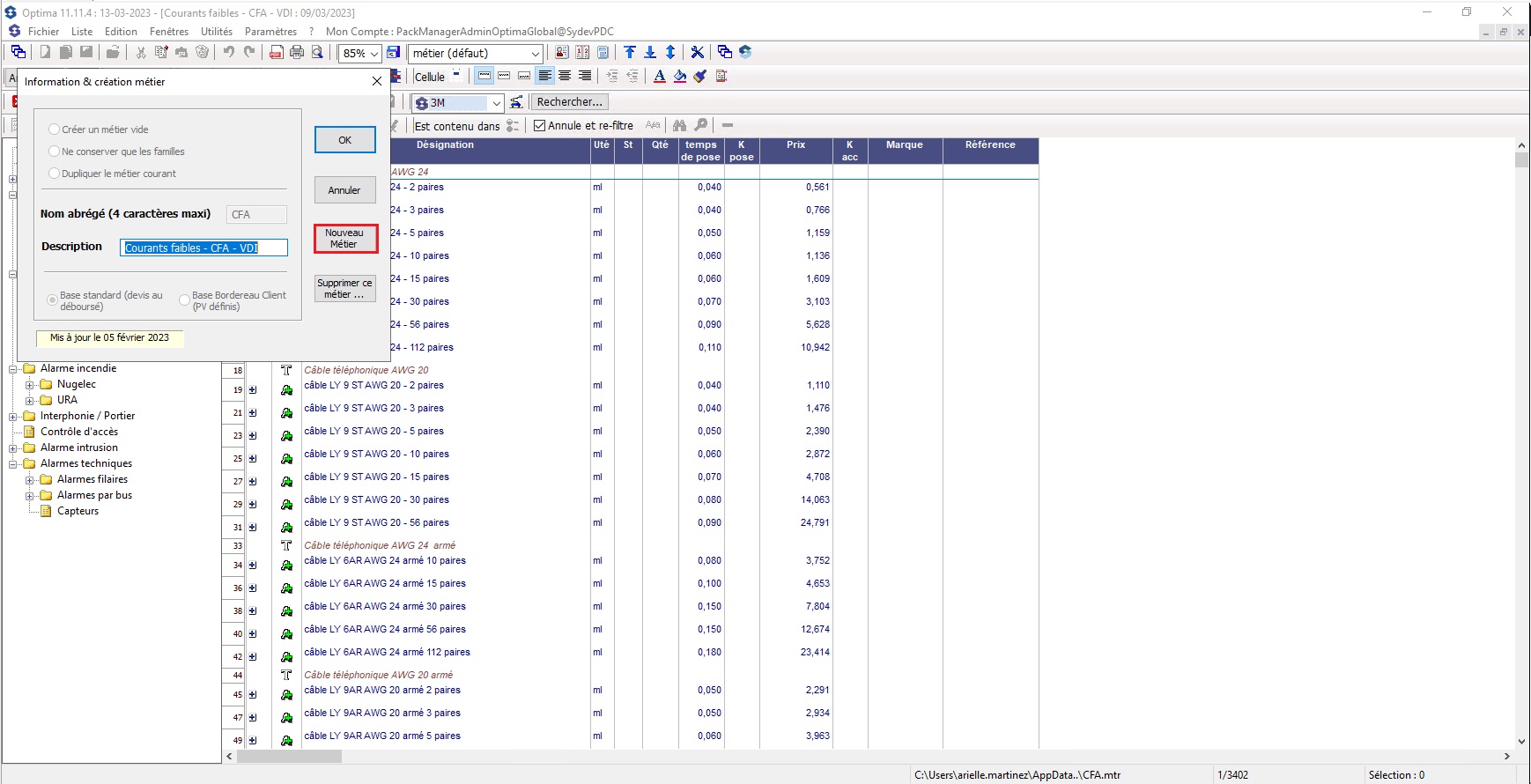Open the Fichier menu
1531x784 pixels.
tap(43, 31)
